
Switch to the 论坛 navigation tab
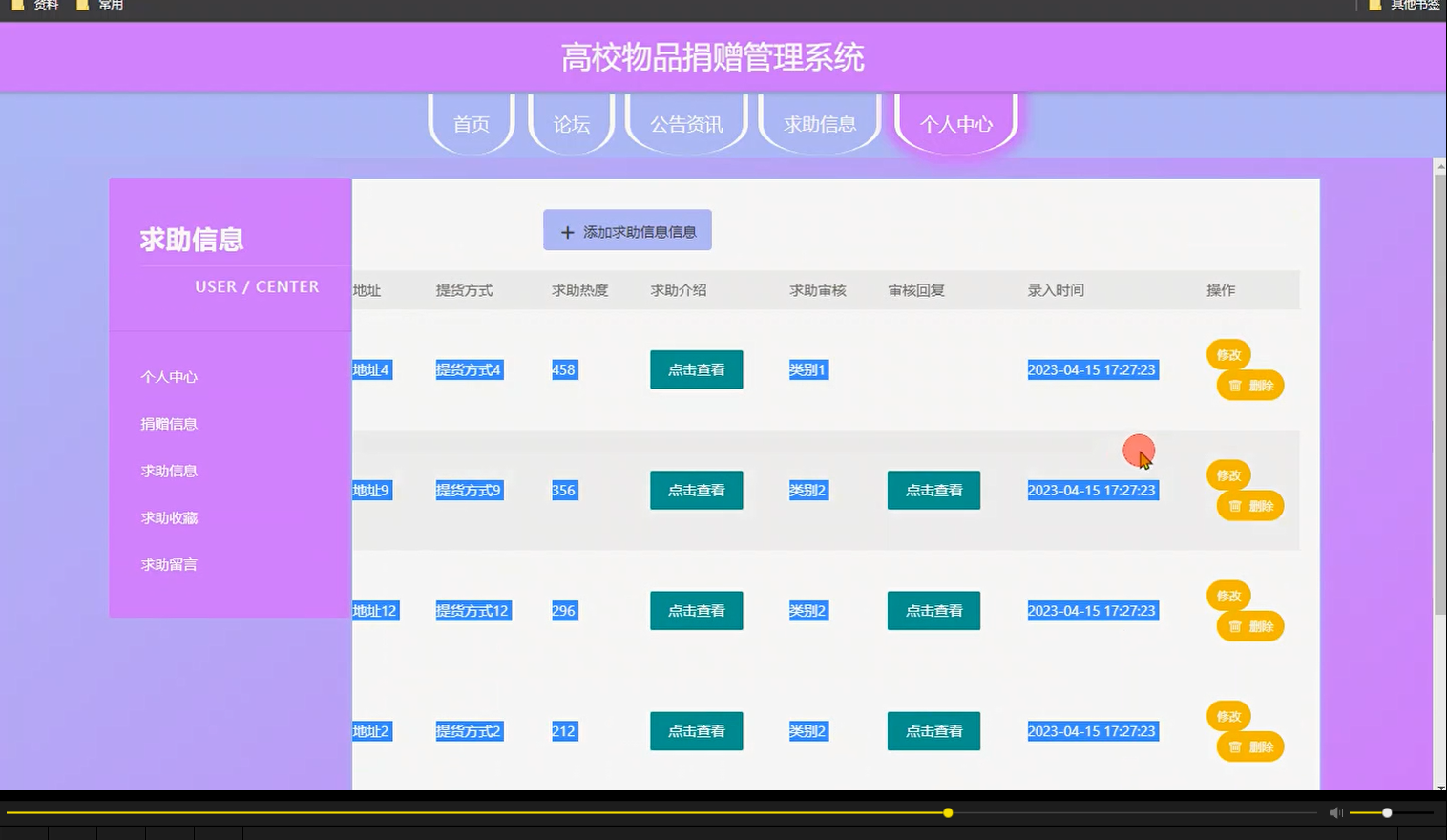pos(570,123)
